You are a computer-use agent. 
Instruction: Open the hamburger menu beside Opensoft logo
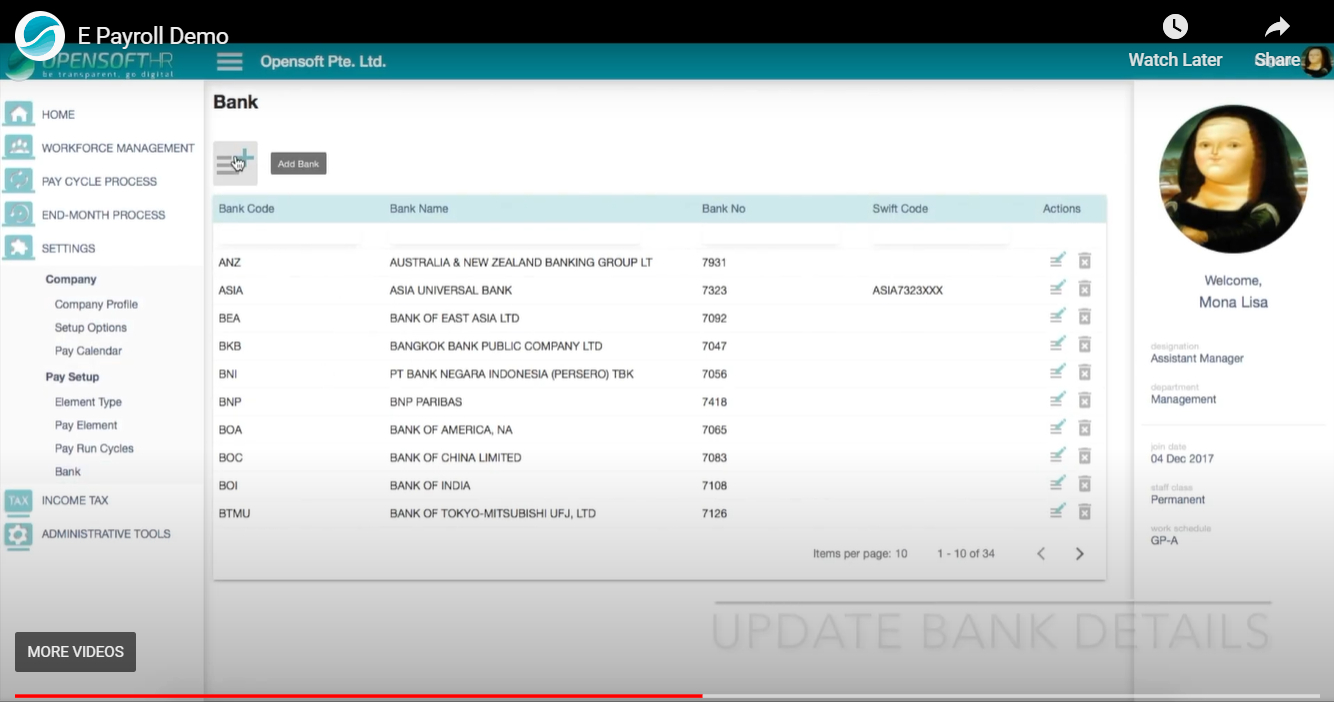(x=229, y=61)
